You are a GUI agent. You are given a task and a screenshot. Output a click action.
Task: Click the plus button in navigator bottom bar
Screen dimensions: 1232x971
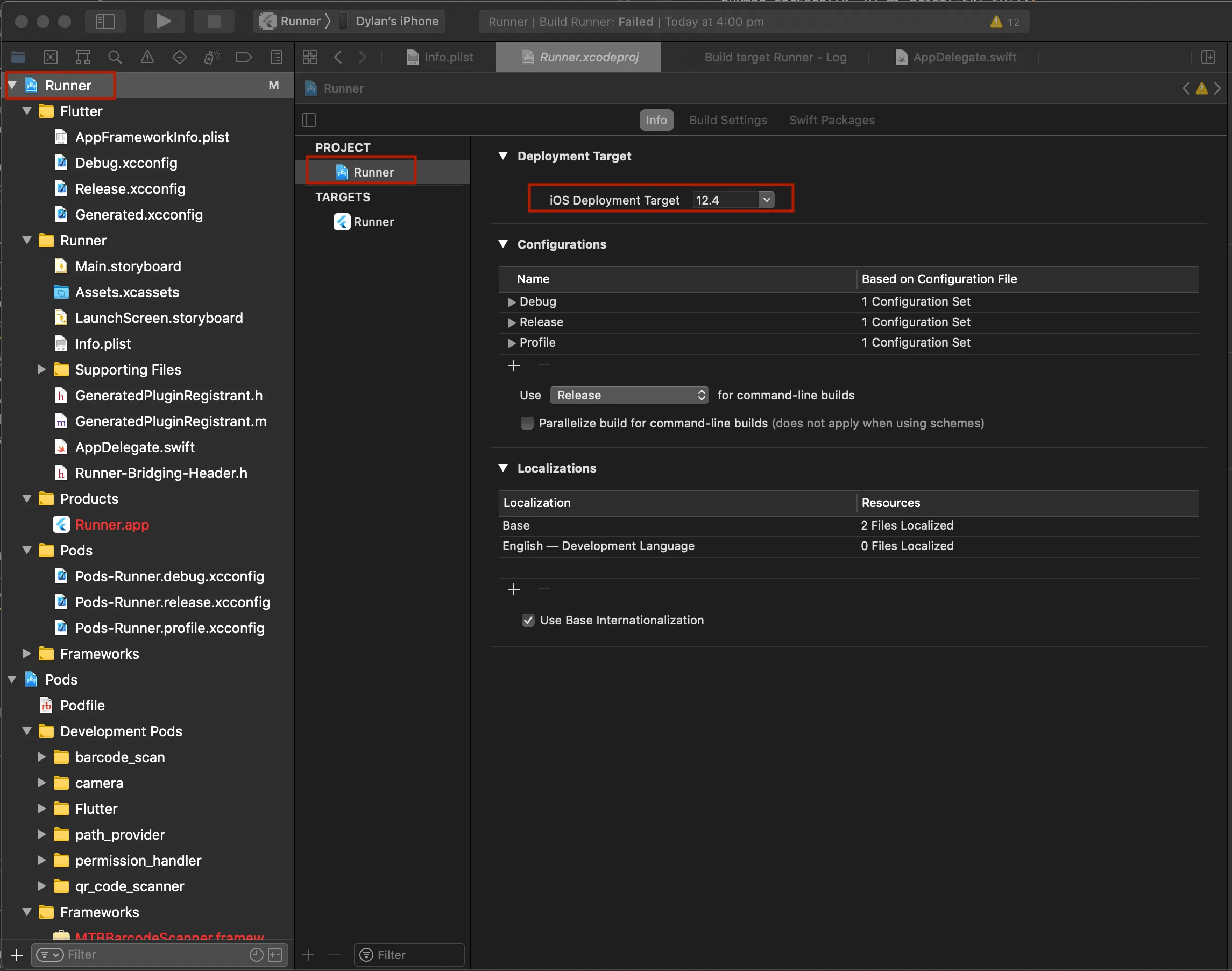point(17,954)
